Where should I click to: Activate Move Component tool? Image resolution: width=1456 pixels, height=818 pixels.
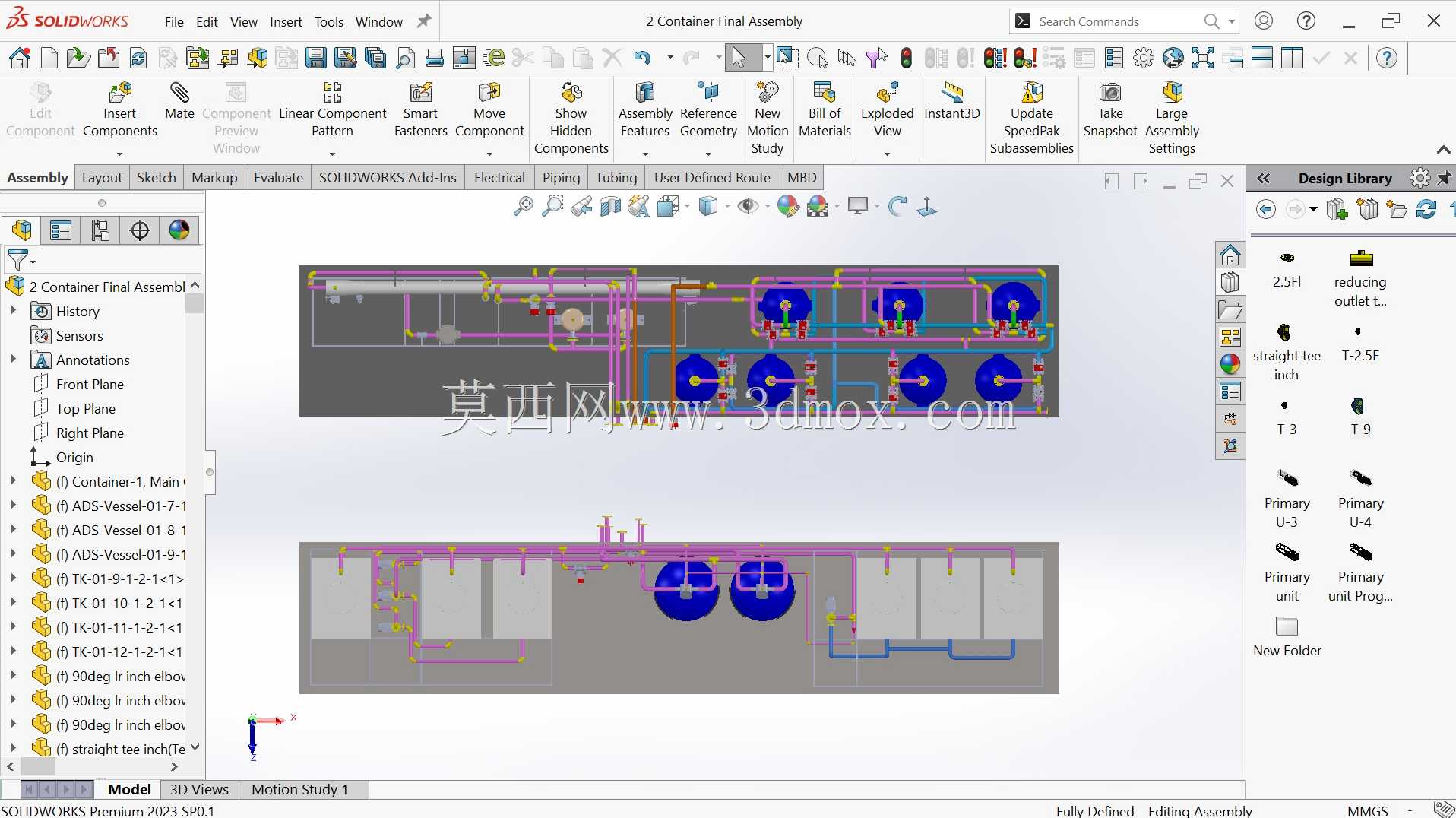489,110
